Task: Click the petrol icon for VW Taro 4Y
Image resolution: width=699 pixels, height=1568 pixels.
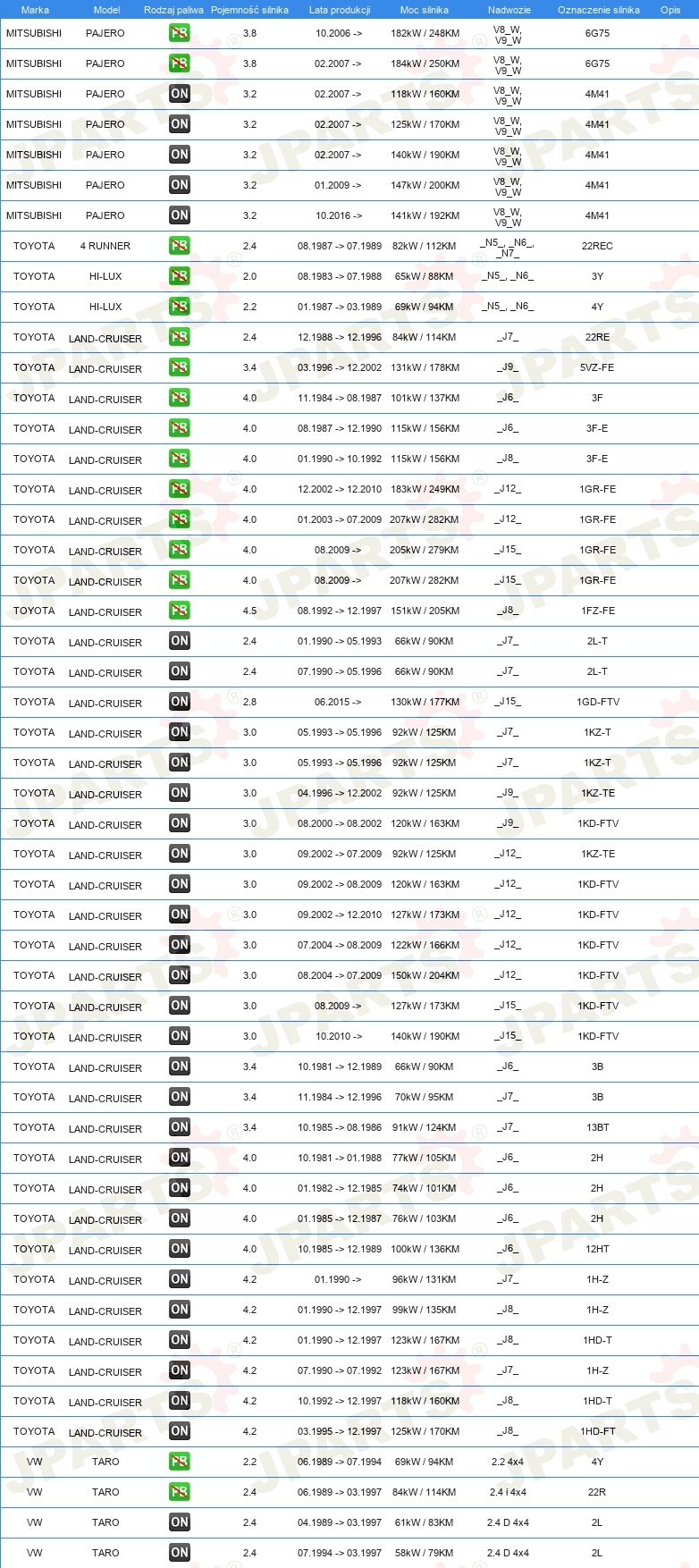Action: [180, 1462]
